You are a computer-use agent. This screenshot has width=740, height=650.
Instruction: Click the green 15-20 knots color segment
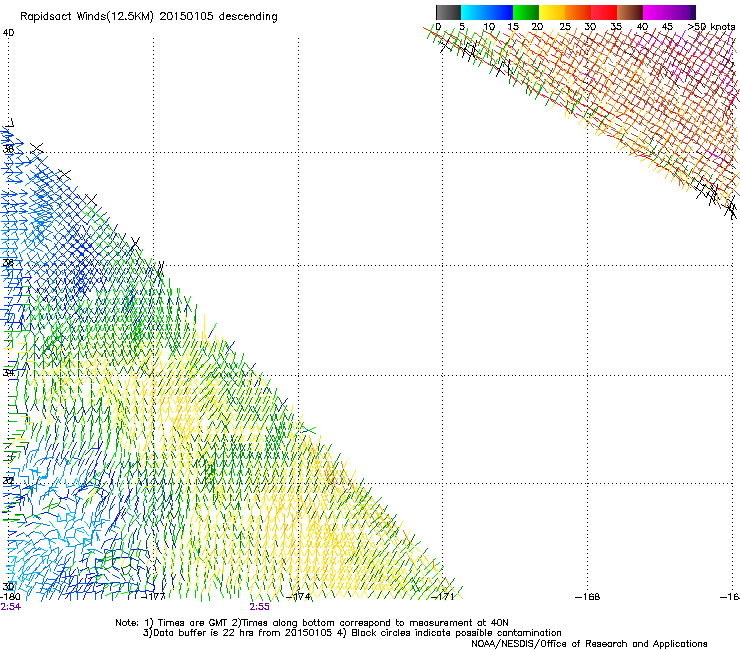526,12
